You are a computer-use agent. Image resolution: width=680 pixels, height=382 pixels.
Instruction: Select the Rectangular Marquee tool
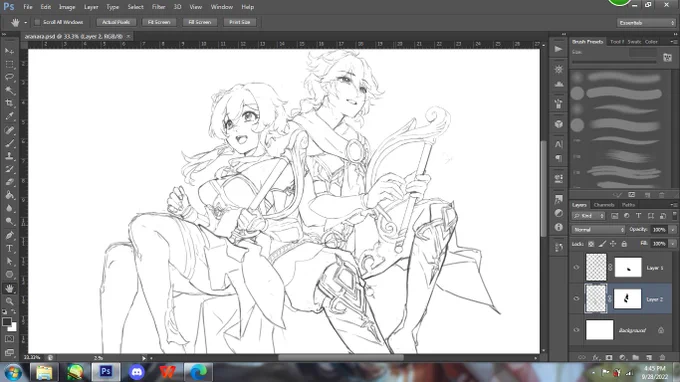pyautogui.click(x=9, y=64)
